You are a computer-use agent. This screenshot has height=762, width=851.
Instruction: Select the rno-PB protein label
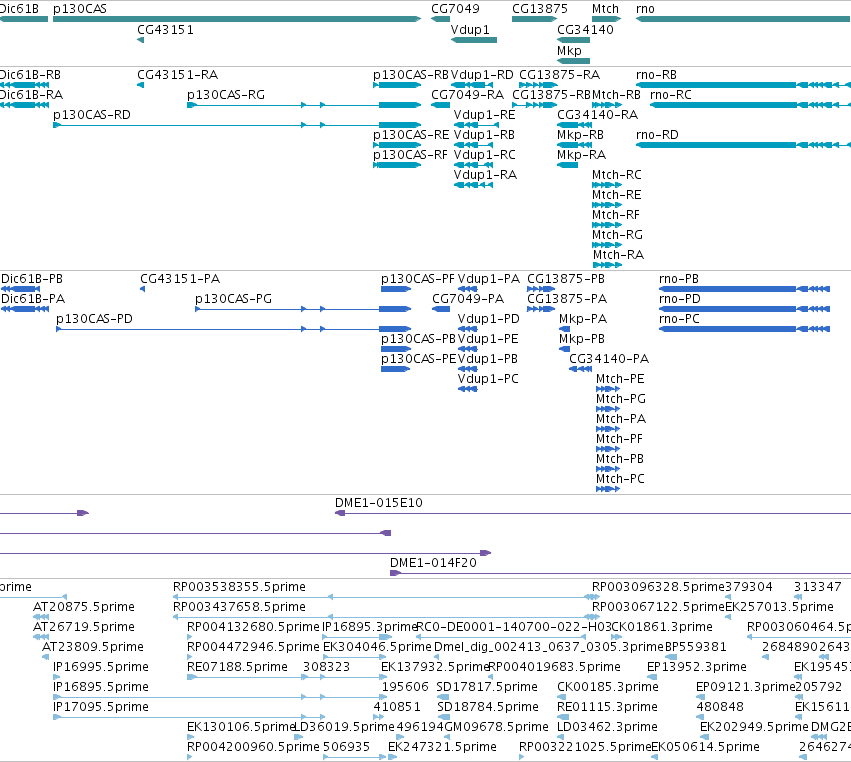click(x=679, y=279)
